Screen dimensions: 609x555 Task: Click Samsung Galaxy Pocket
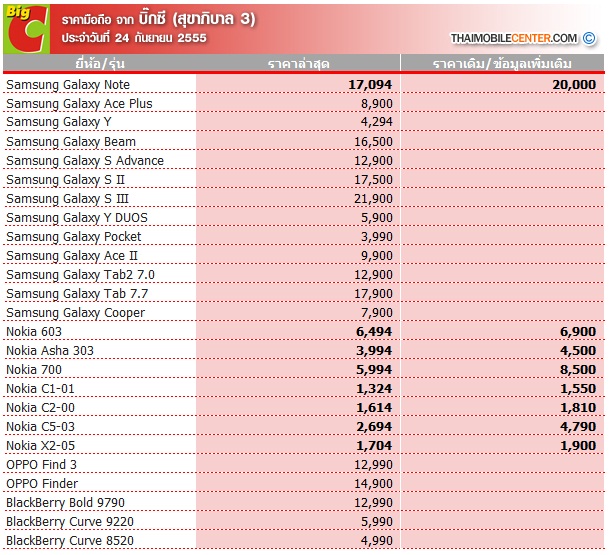[x=74, y=237]
